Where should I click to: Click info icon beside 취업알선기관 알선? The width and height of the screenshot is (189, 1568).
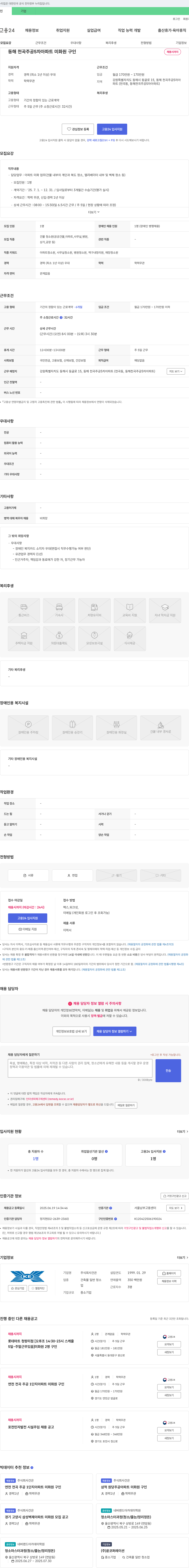coord(106,1152)
